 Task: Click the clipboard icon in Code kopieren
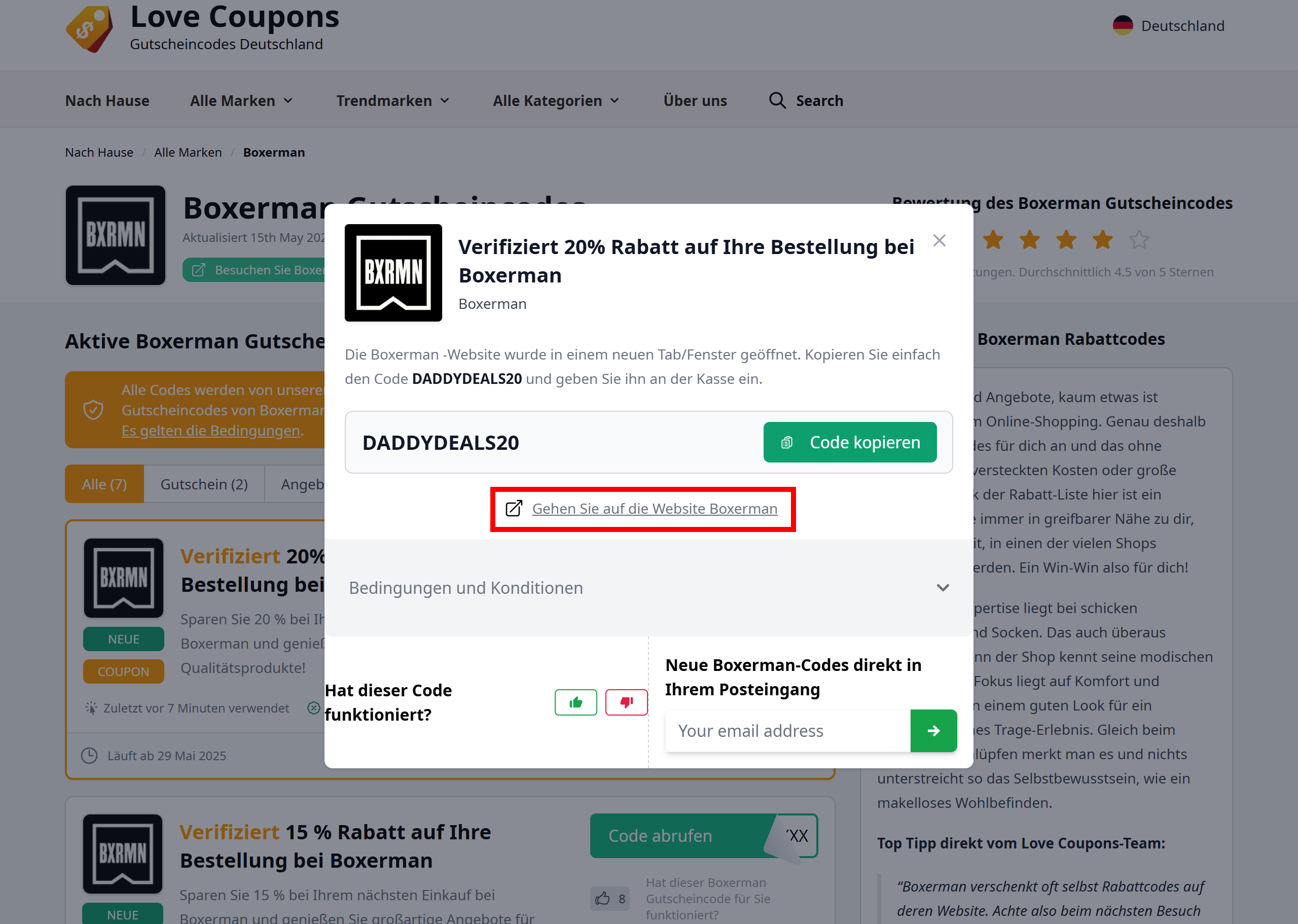(x=786, y=442)
